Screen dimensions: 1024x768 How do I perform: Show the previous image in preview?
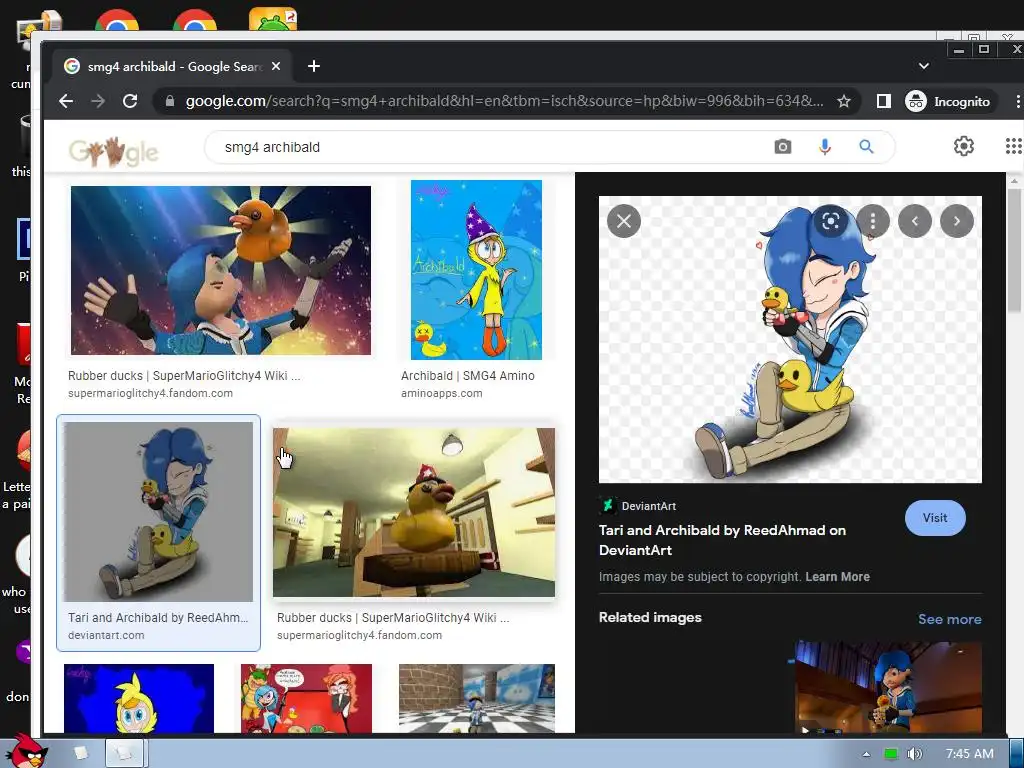(x=914, y=221)
